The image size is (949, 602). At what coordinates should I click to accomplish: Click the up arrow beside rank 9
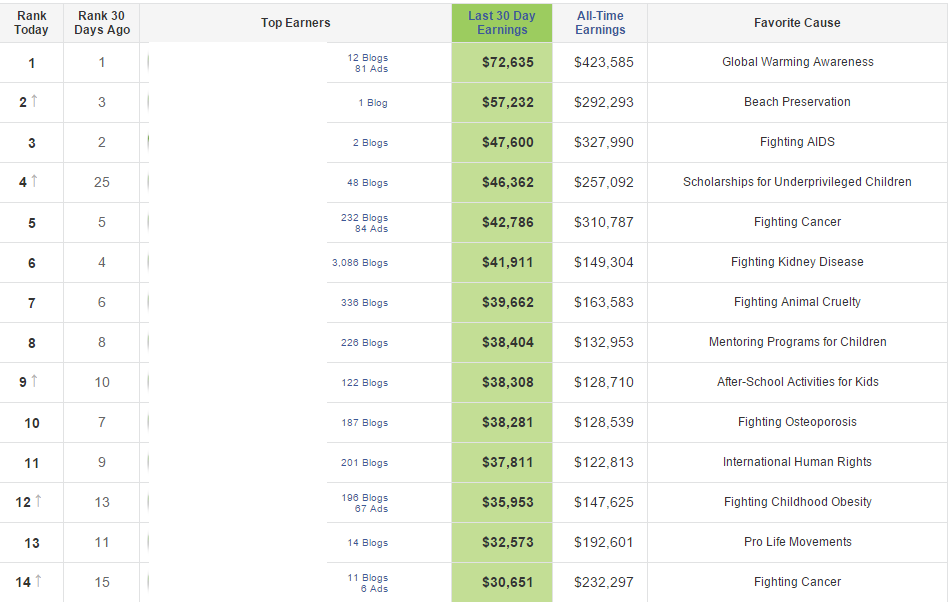(x=35, y=381)
